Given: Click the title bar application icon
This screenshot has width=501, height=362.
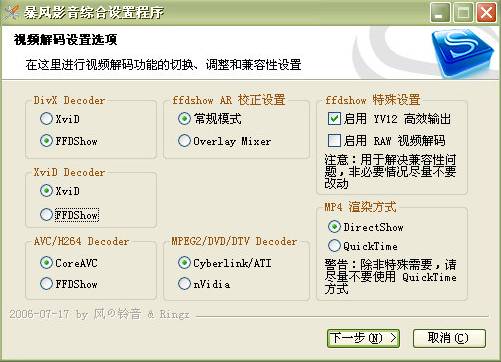Looking at the screenshot, I should [x=12, y=13].
